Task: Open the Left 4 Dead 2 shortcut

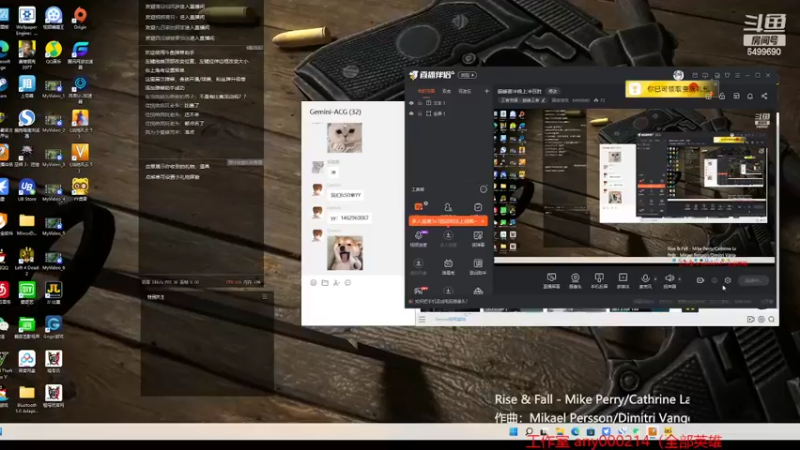Action: (x=27, y=261)
